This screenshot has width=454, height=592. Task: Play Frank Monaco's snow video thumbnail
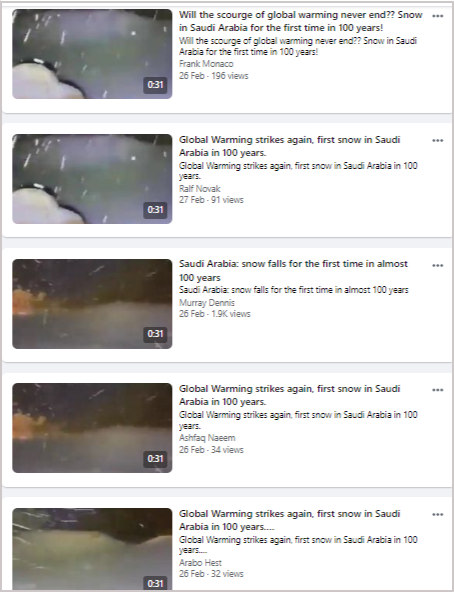pos(92,54)
